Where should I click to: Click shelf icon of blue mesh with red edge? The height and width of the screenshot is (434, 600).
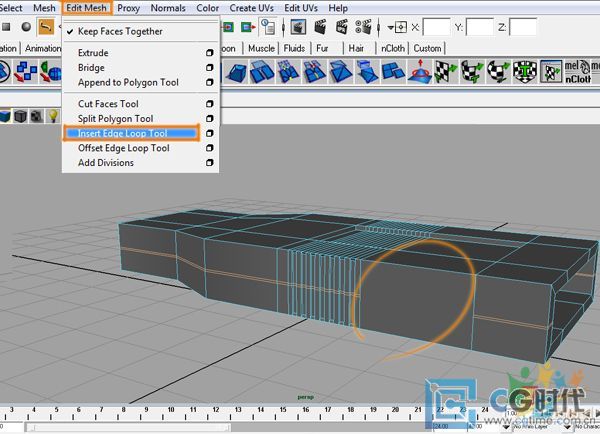[x=314, y=72]
